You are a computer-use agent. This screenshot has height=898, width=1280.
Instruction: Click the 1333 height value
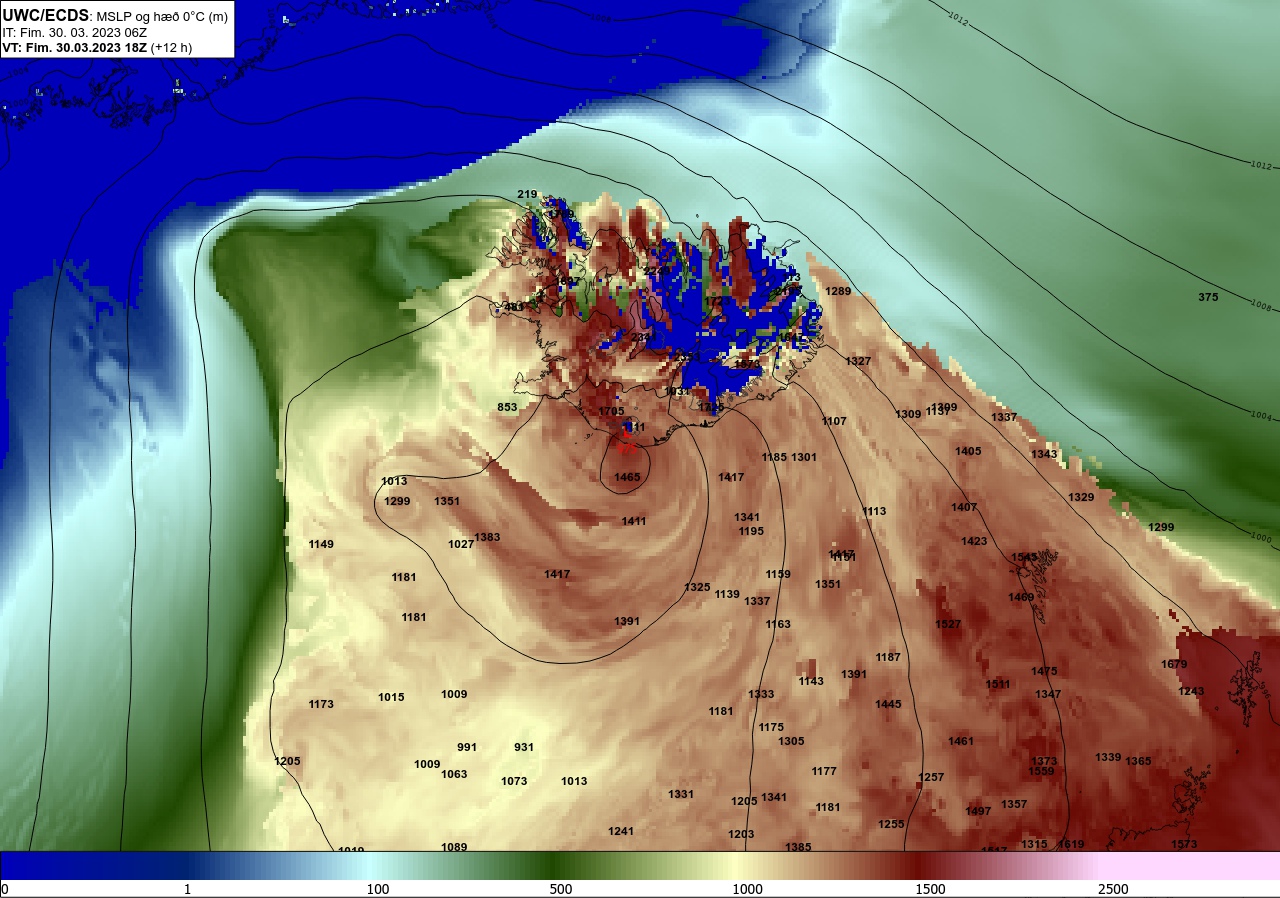pyautogui.click(x=761, y=694)
